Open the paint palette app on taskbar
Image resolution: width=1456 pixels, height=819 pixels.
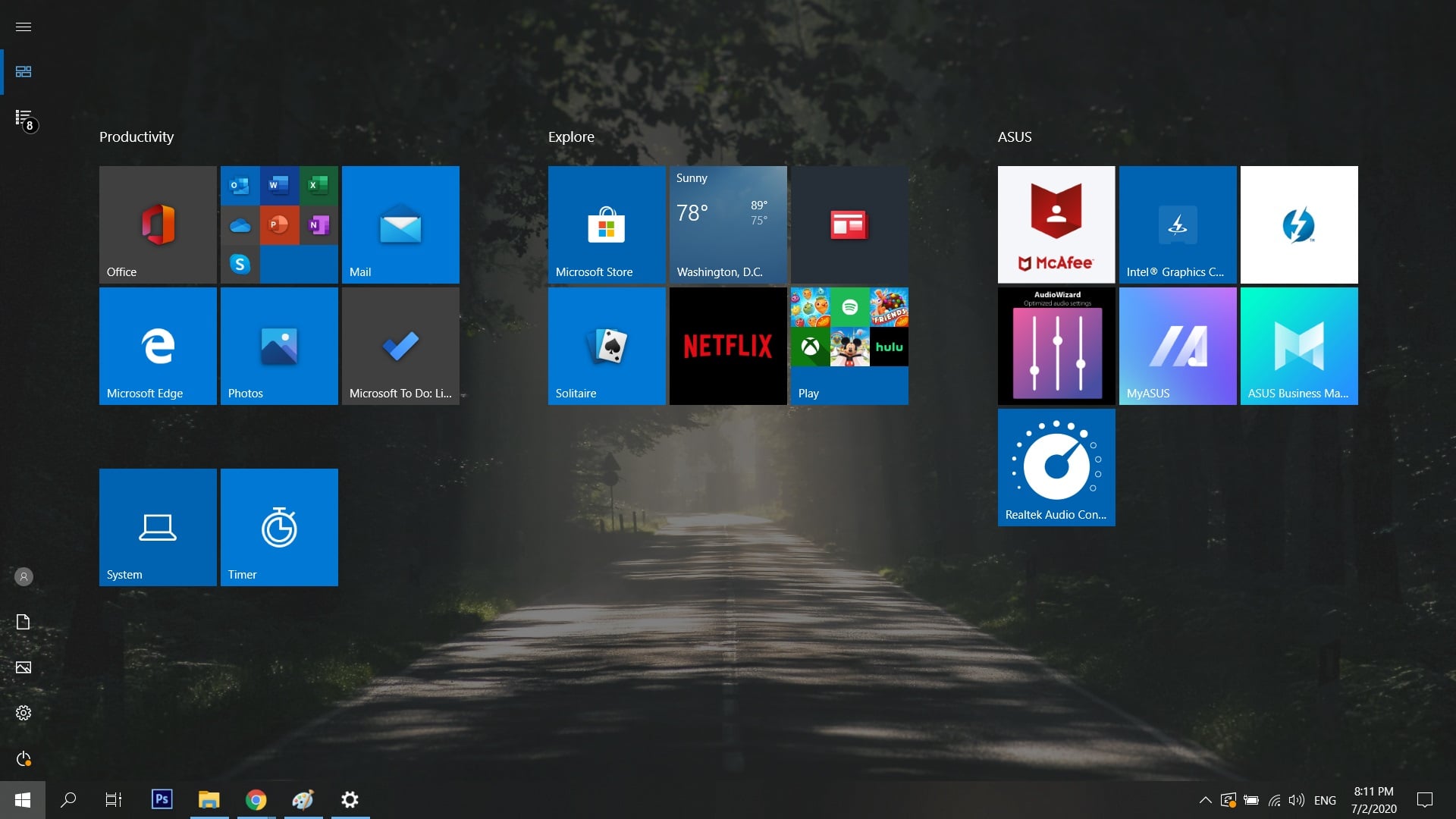click(x=303, y=800)
